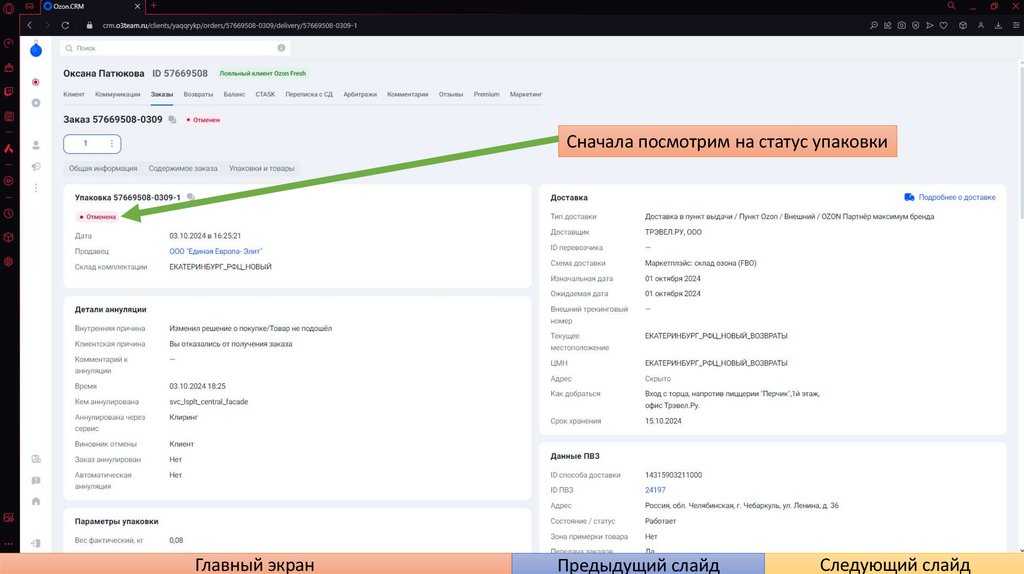Click the user profile icon in CRM sidebar

point(36,145)
